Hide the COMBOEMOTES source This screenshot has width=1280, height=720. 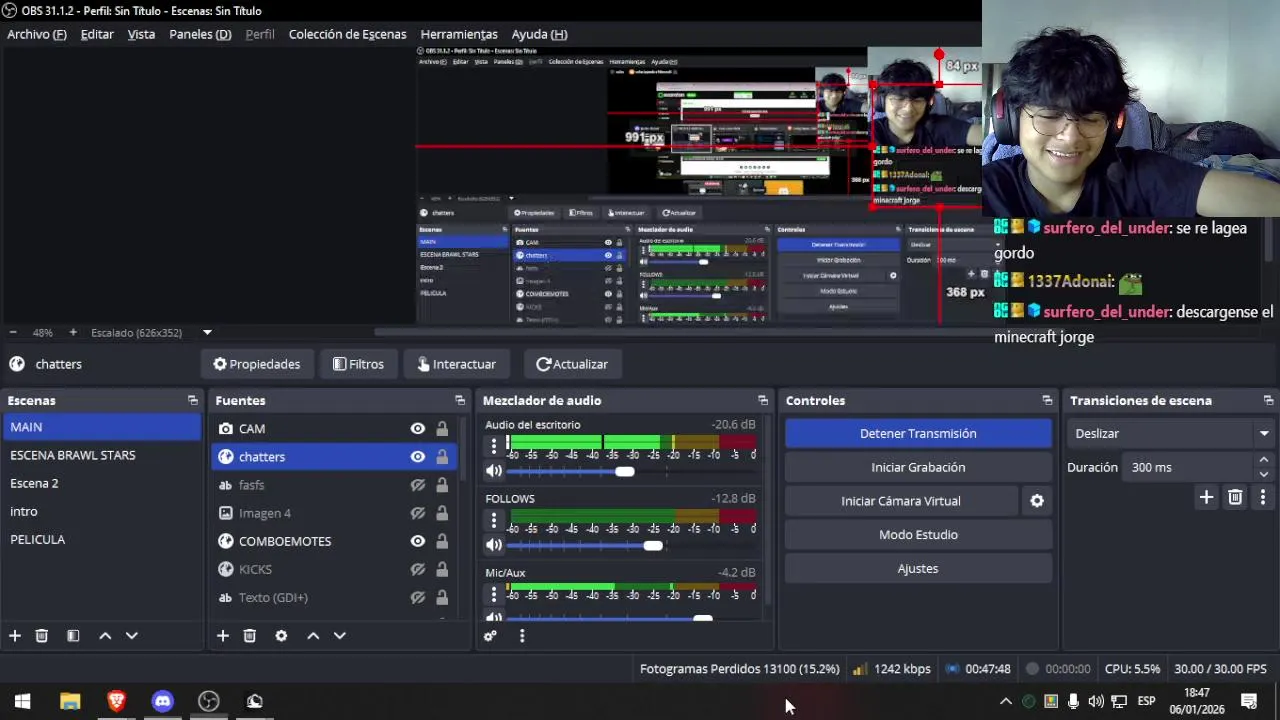tap(418, 541)
